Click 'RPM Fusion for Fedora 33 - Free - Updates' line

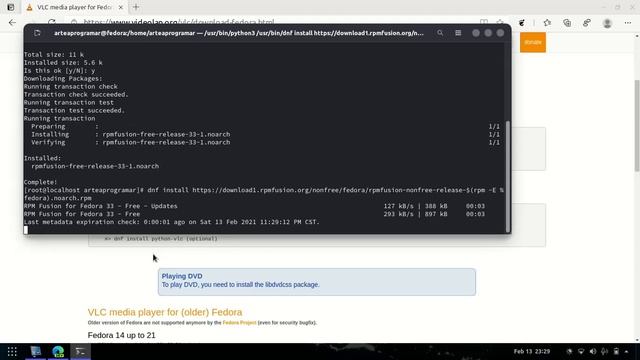[x=100, y=206]
